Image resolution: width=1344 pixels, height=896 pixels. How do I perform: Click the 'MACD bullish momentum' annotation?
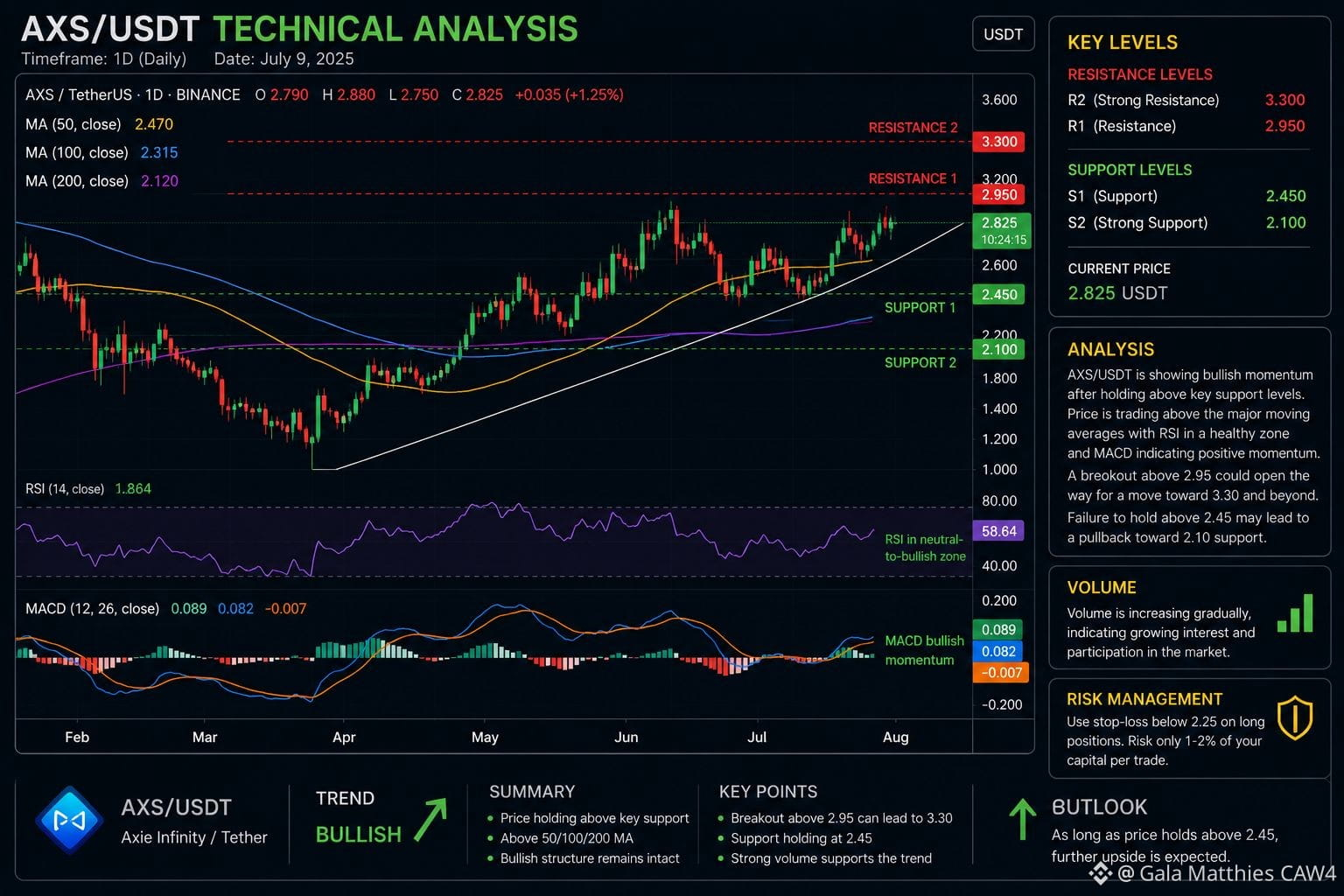point(924,650)
